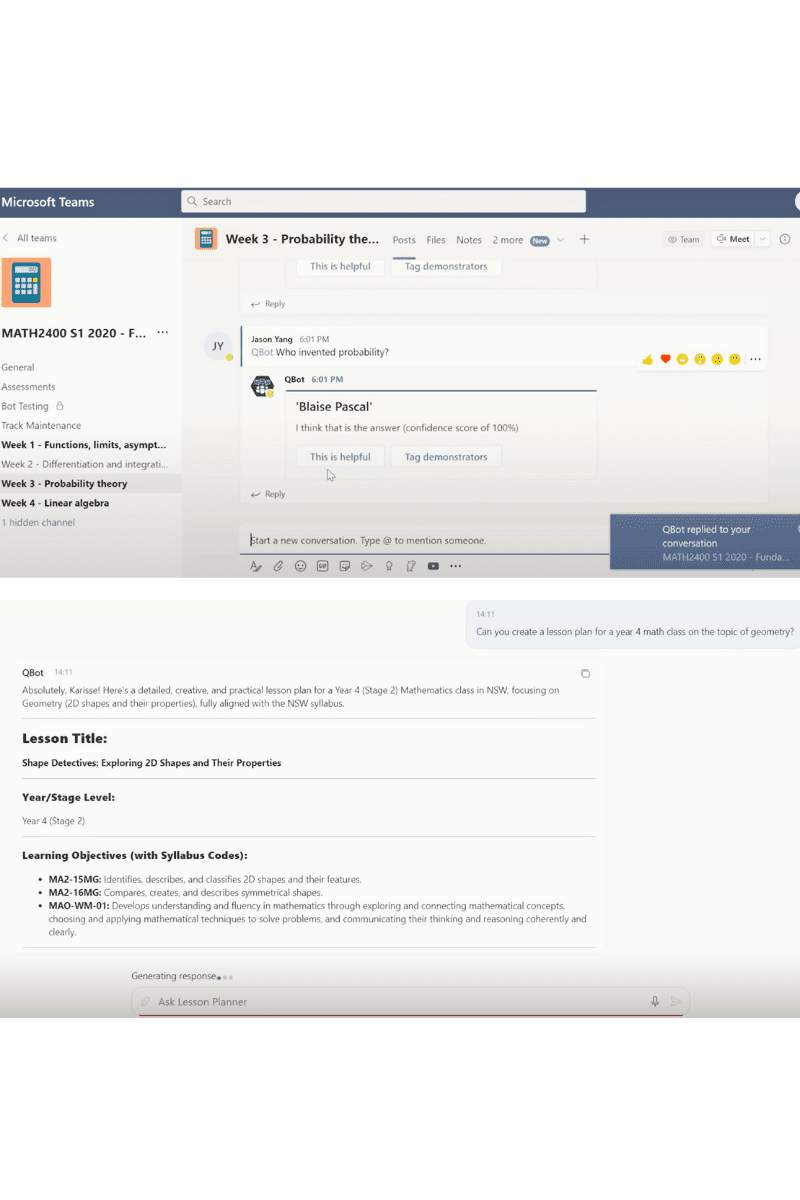The width and height of the screenshot is (800, 1200).
Task: Click the Search box in Teams header
Action: point(383,201)
